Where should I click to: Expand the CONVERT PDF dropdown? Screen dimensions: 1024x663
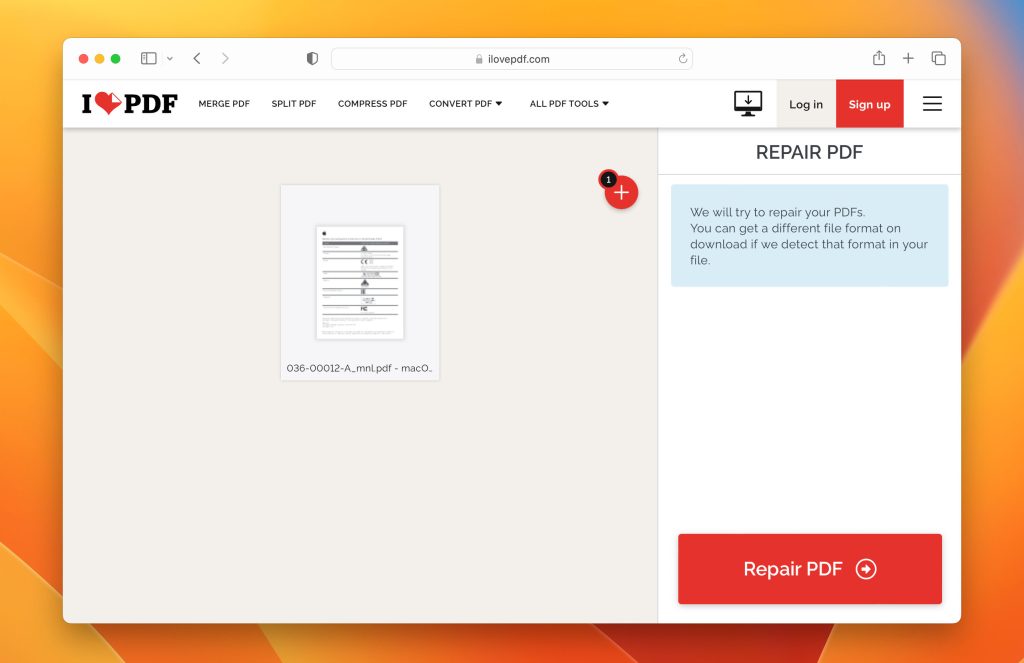[466, 103]
